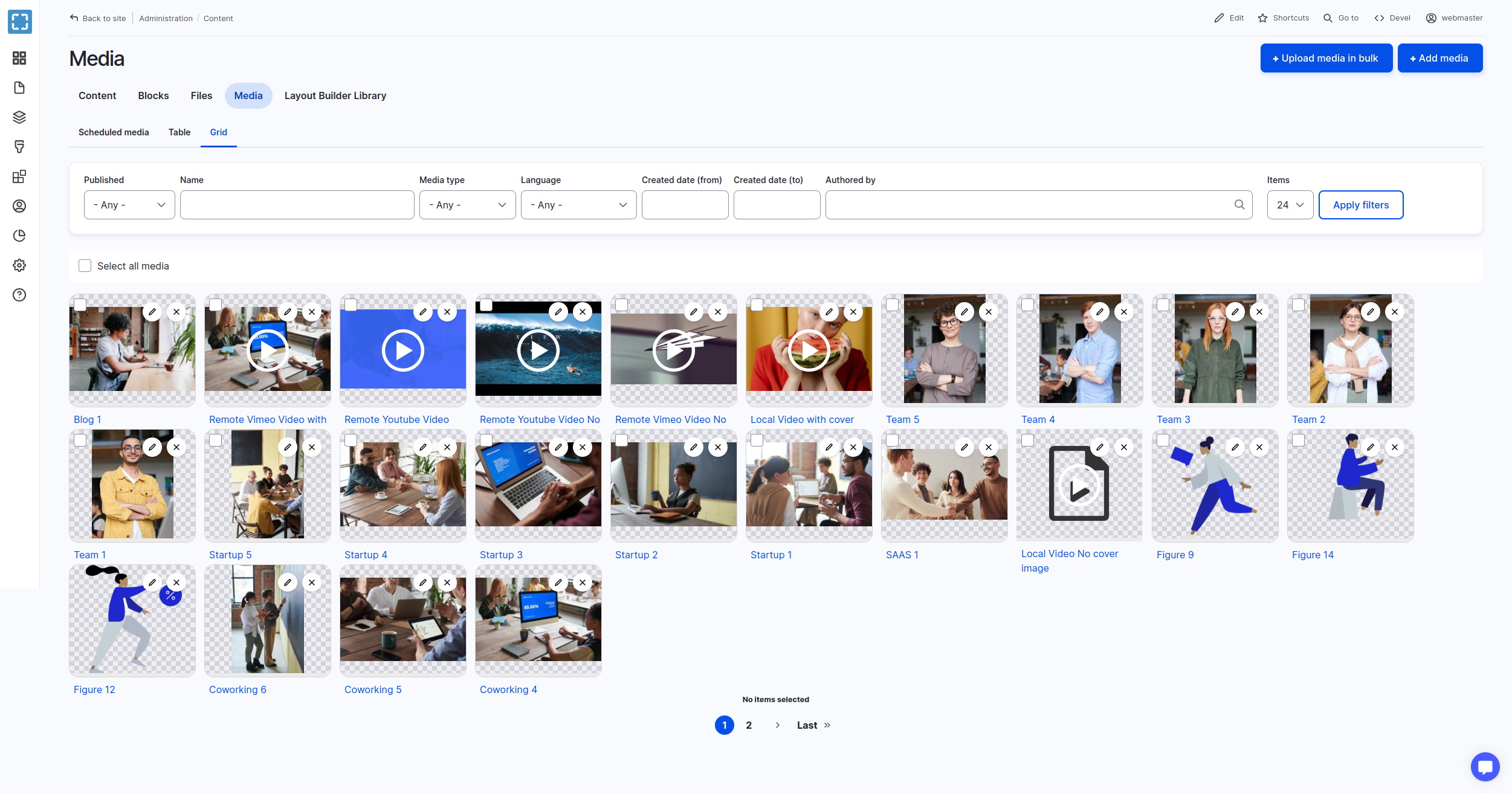Tick the checkbox on Startup 5 thumbnail

coord(215,441)
